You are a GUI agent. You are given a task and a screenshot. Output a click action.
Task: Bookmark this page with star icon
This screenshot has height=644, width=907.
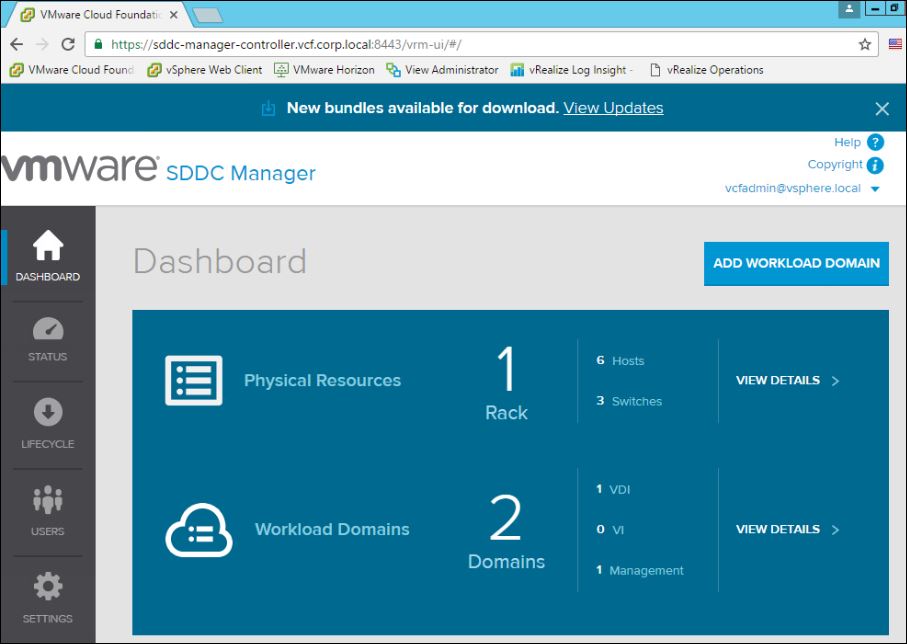coord(865,45)
